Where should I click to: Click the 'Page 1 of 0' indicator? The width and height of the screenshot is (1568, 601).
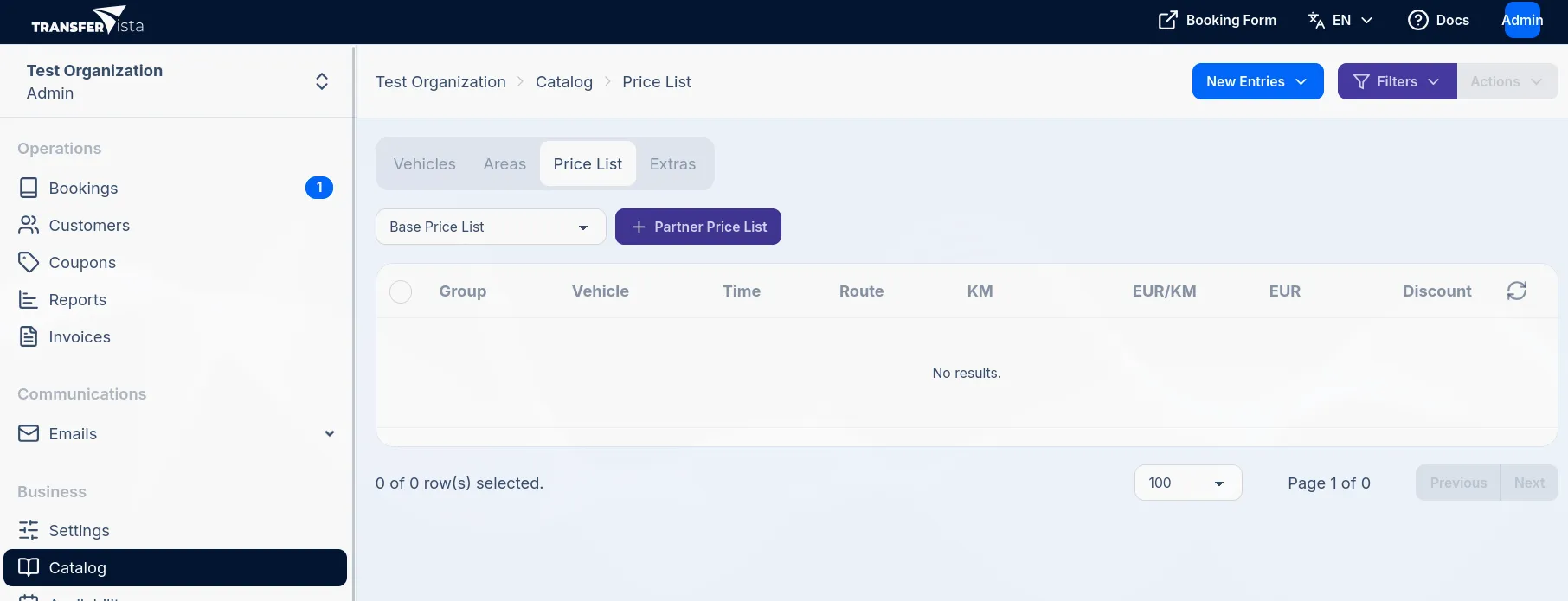(x=1329, y=483)
